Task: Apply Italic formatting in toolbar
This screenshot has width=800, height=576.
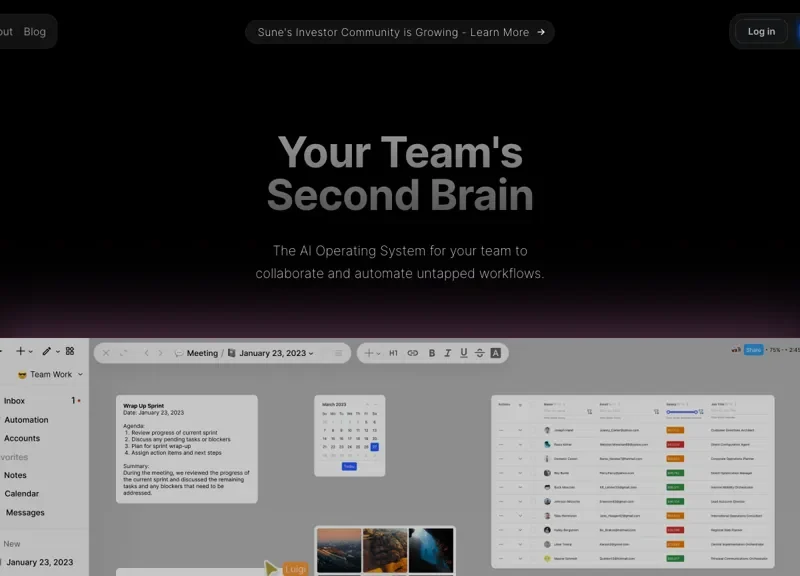Action: (447, 353)
